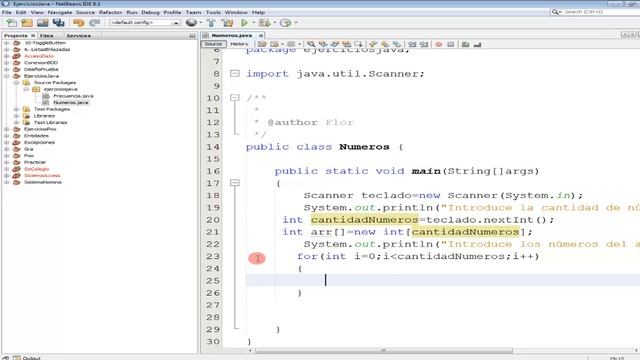The width and height of the screenshot is (640, 360).
Task: Open the Profile Project dropdown arrow
Action: click(x=296, y=23)
